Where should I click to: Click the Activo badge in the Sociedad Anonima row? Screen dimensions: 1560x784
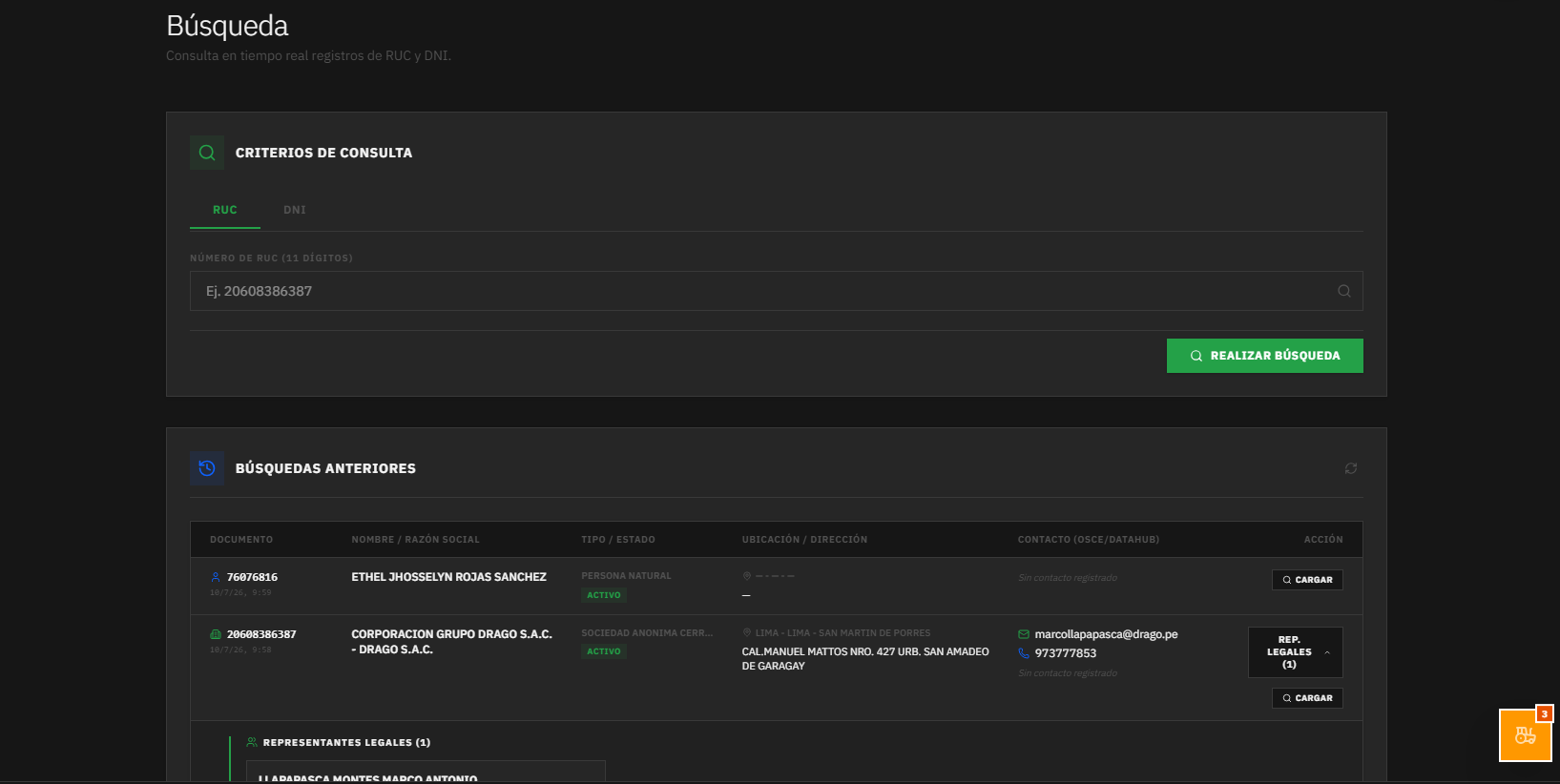click(x=604, y=651)
